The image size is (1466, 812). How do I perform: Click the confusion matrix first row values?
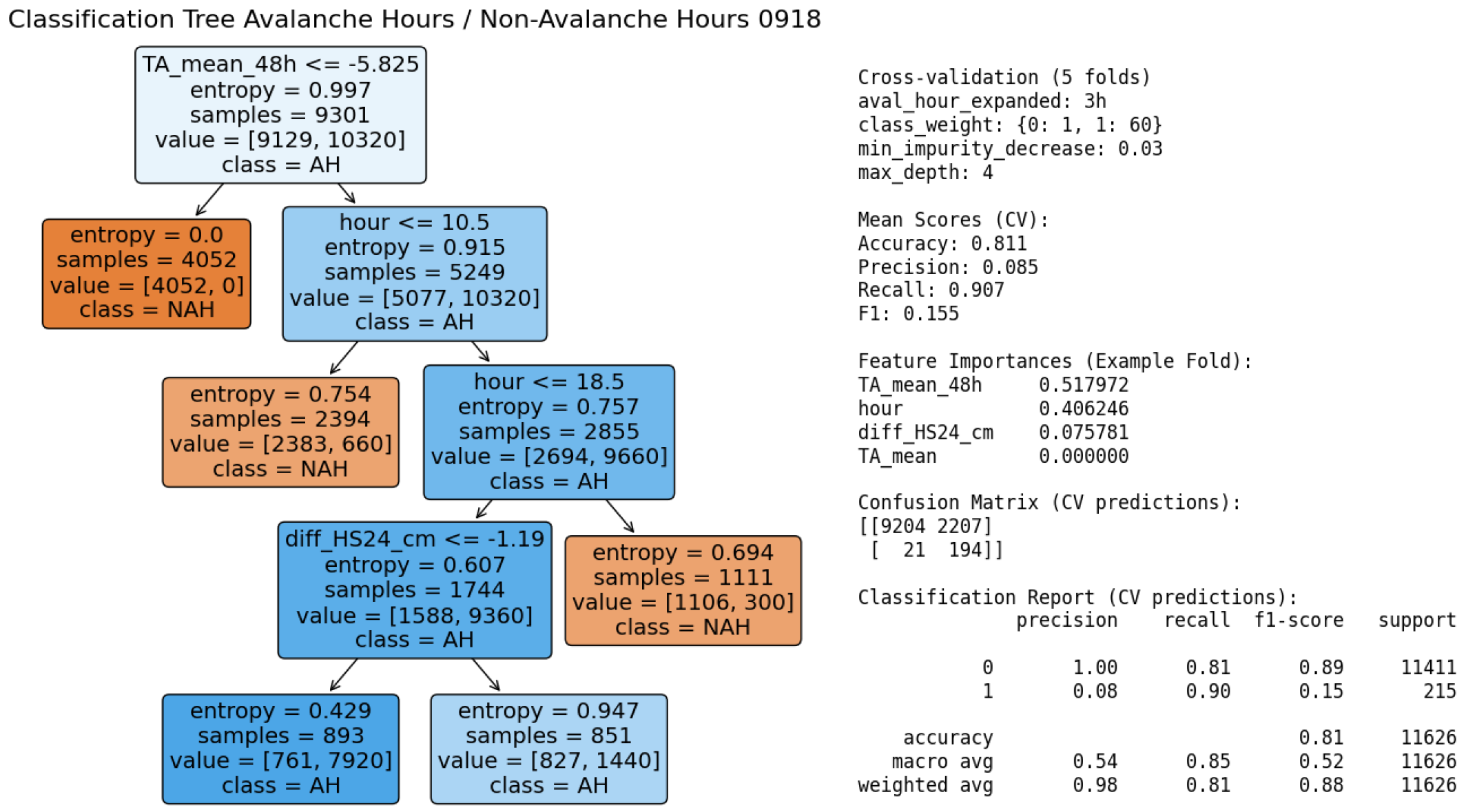tap(925, 526)
